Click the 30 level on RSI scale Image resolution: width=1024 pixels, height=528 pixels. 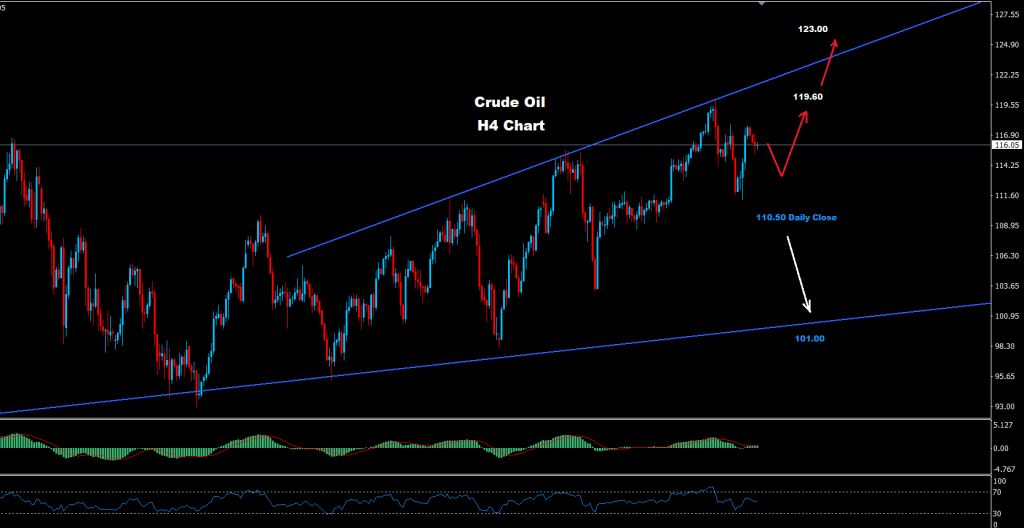coord(999,513)
